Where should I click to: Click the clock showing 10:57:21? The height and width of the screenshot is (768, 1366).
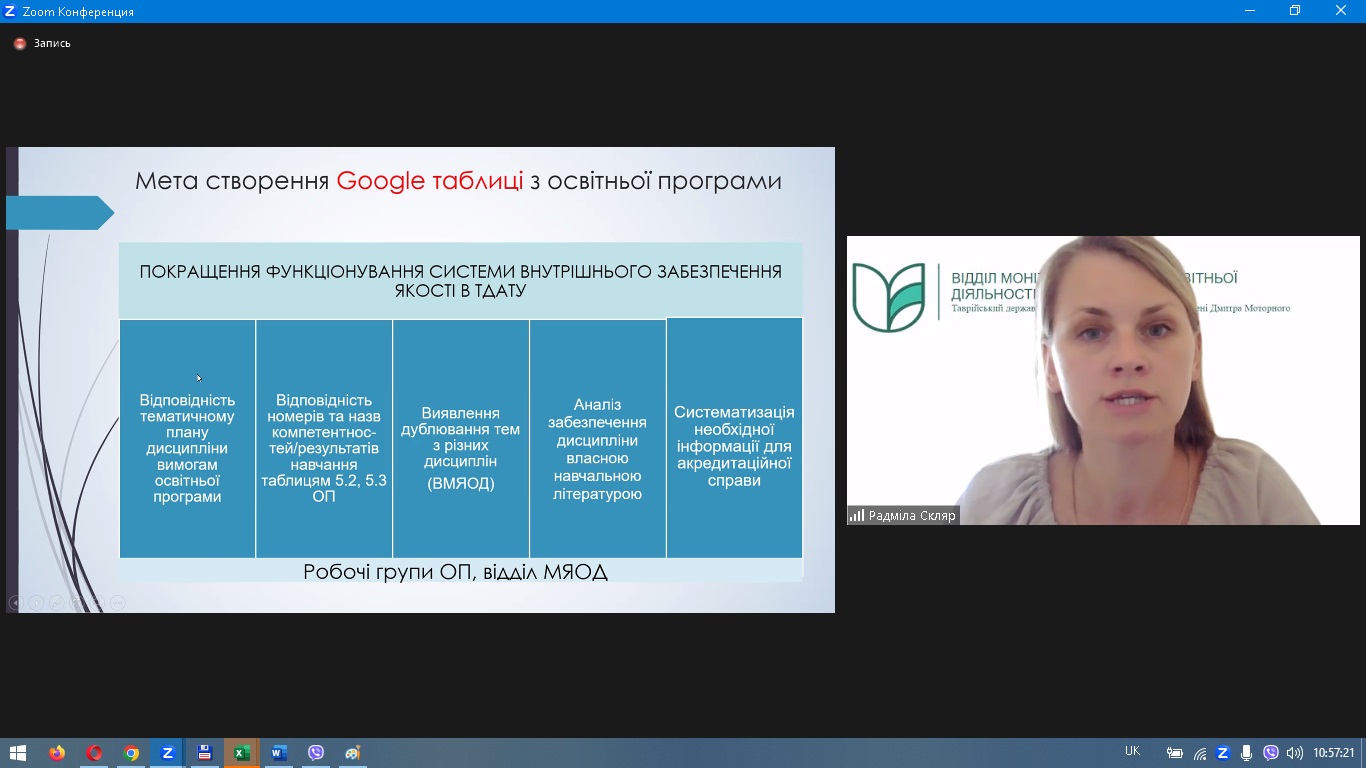pyautogui.click(x=1334, y=753)
